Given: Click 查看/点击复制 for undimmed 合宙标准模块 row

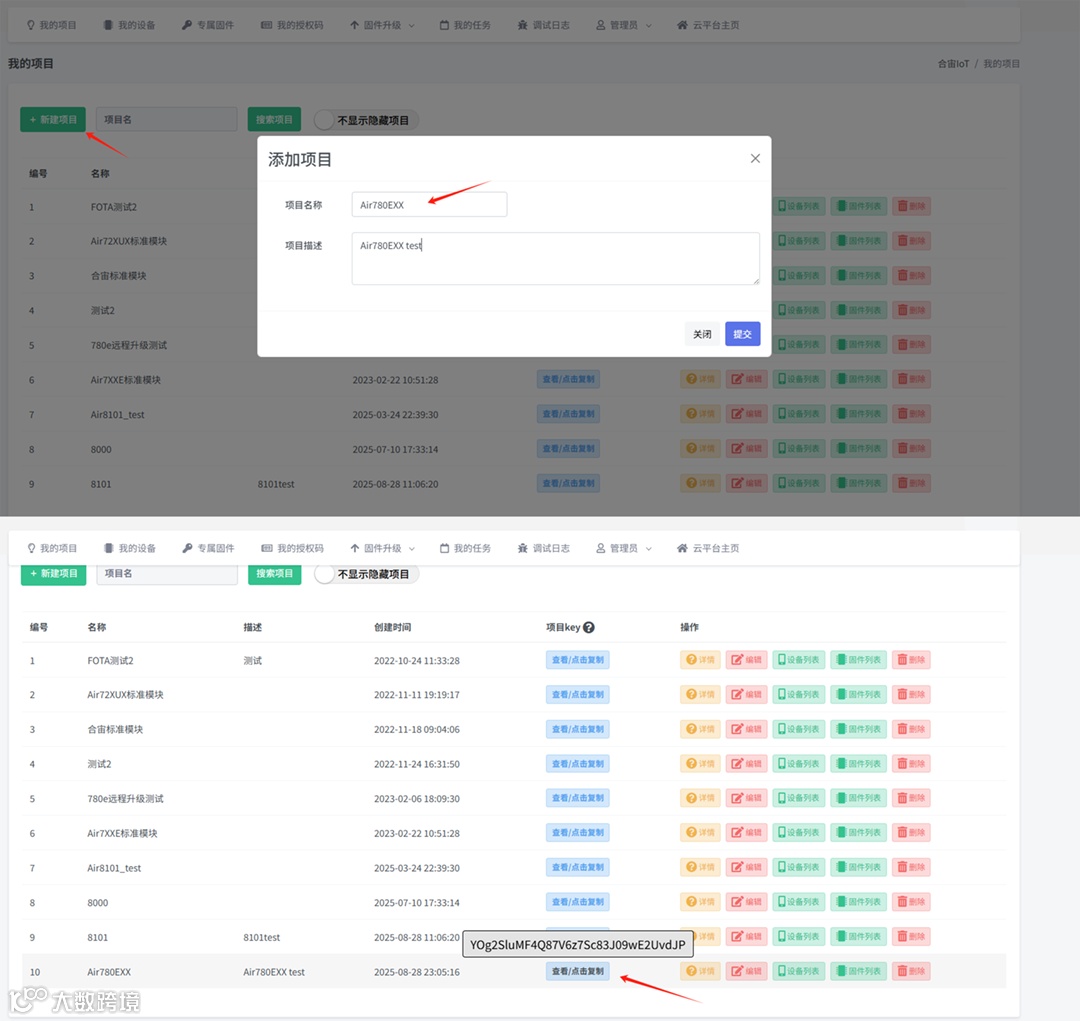Looking at the screenshot, I should point(577,729).
